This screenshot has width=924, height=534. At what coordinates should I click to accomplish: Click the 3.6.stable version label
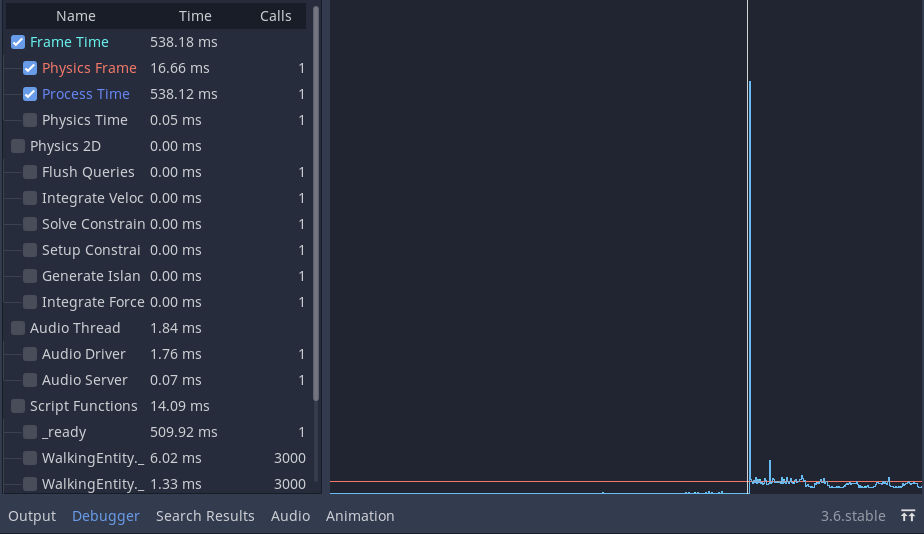853,516
